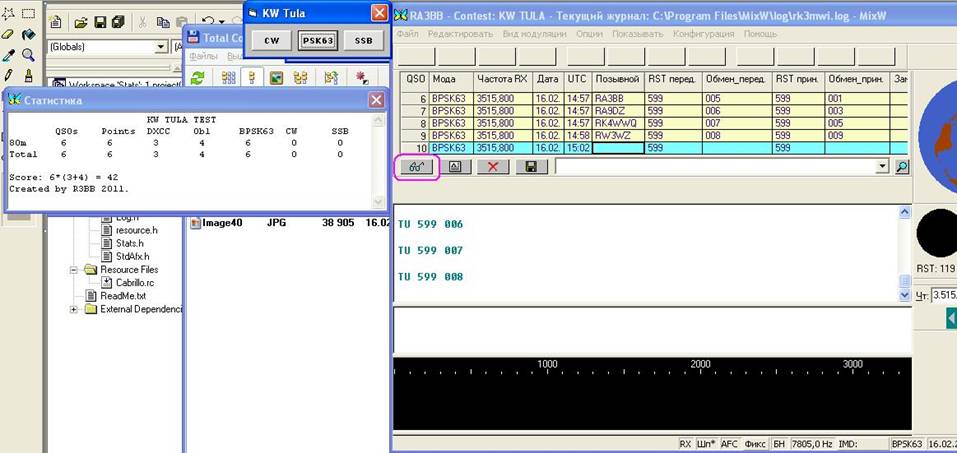Click the magnifier icon beside the log combo box
The width and height of the screenshot is (957, 453).
click(x=902, y=167)
